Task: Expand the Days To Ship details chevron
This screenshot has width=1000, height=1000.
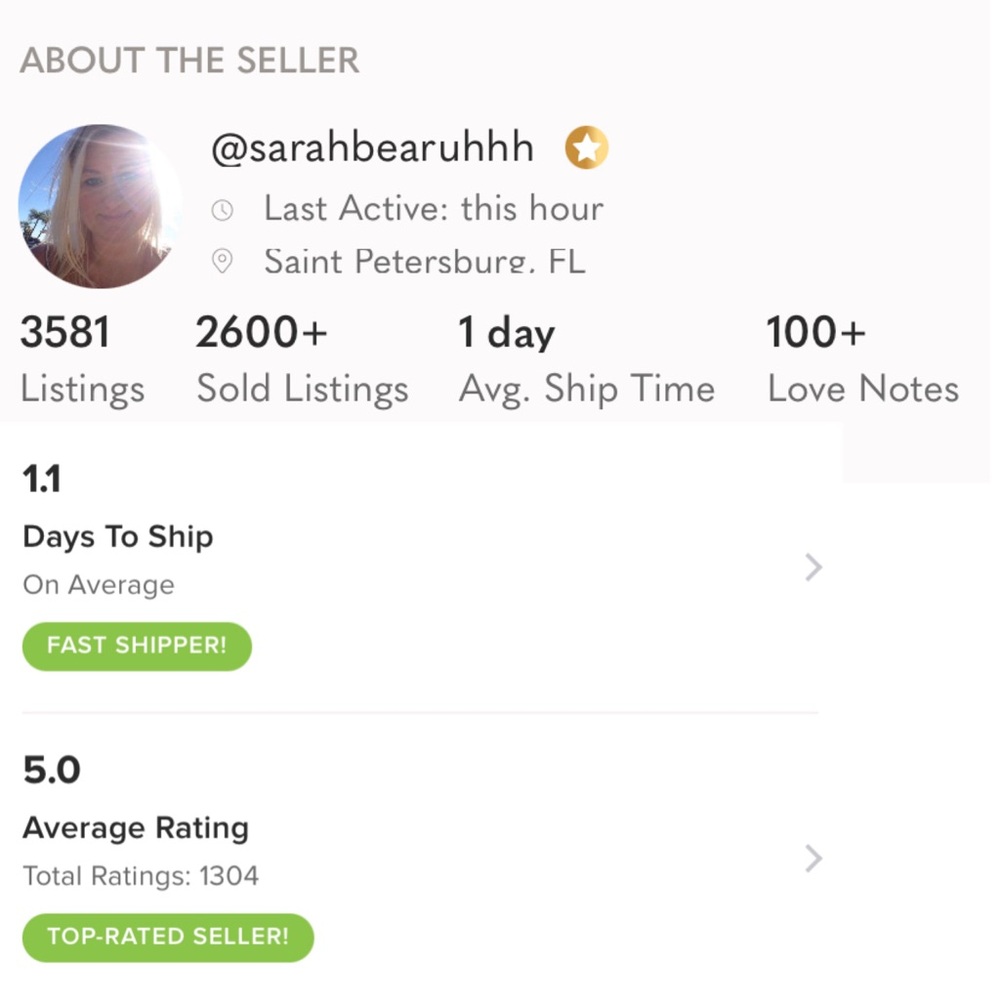Action: (x=813, y=568)
